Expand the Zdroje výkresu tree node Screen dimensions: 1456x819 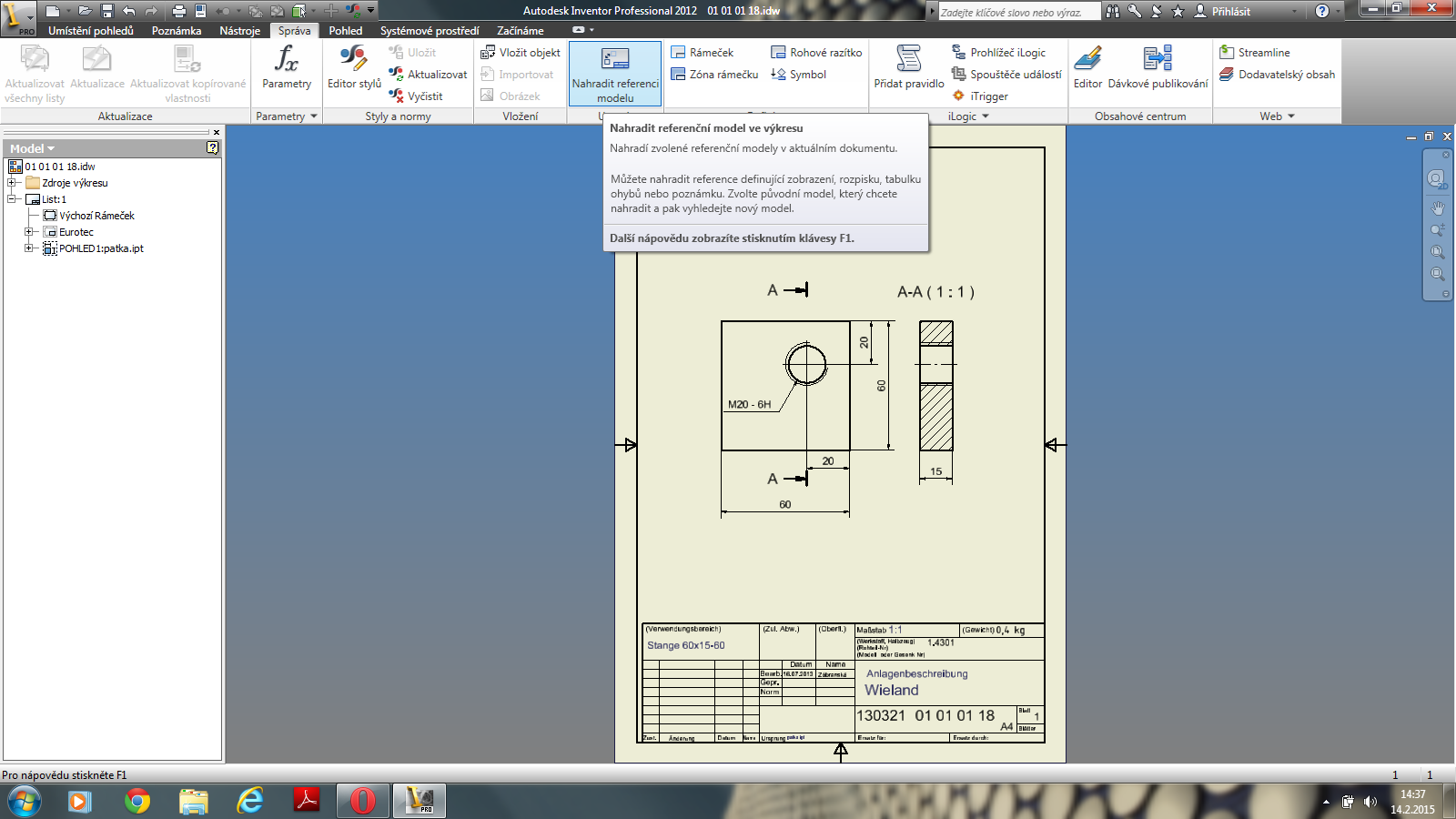12,183
